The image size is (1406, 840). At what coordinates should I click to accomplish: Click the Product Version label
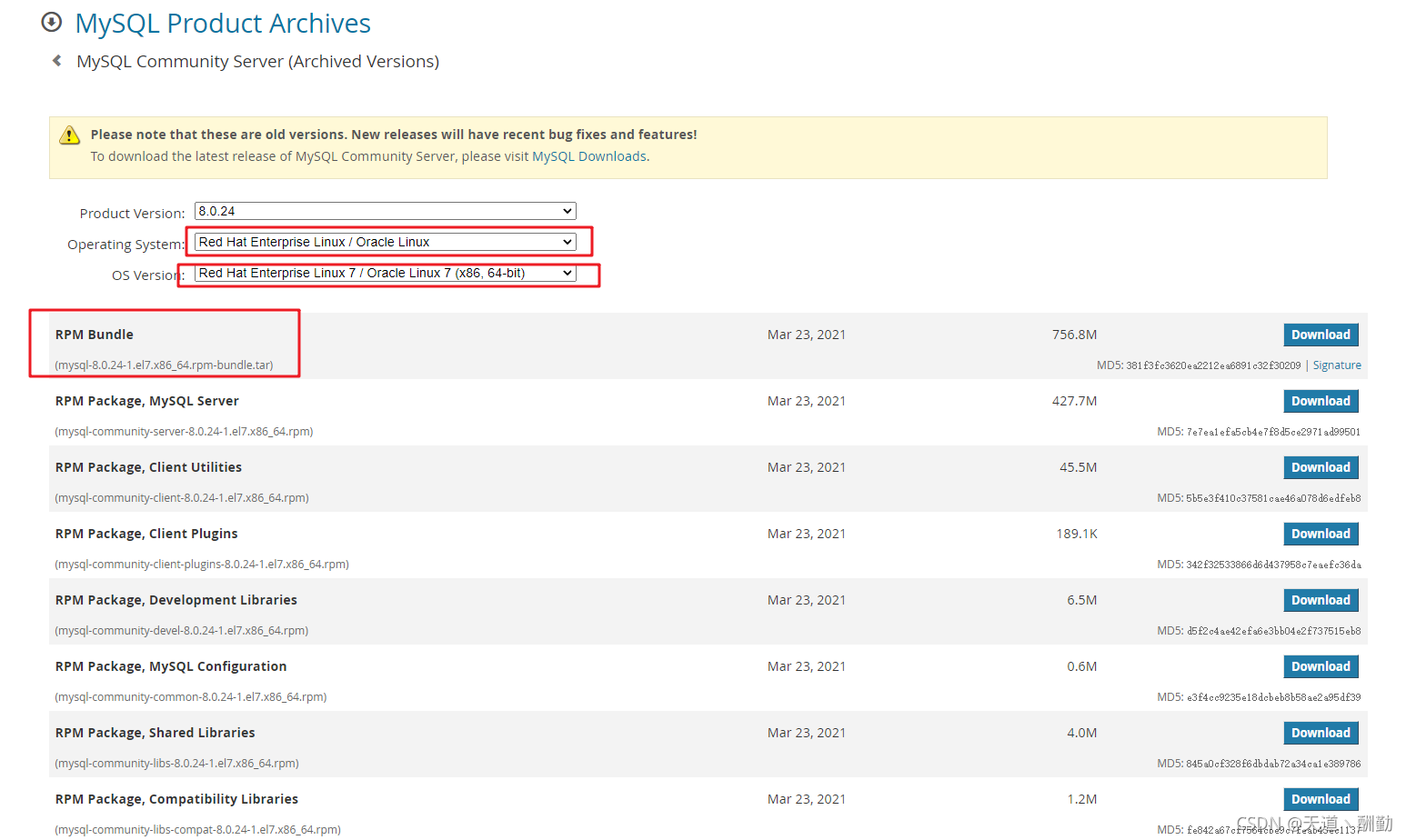pos(132,214)
